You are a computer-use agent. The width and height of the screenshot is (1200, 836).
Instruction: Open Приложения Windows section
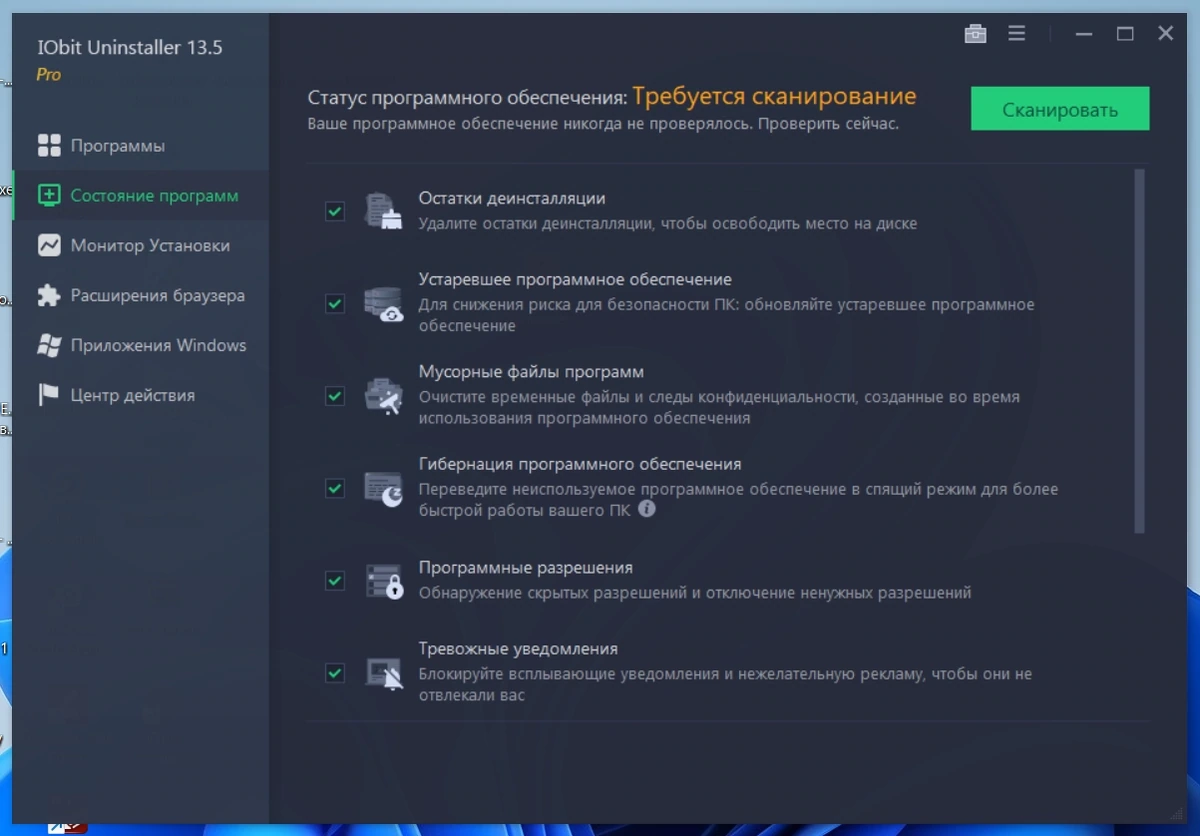(141, 346)
